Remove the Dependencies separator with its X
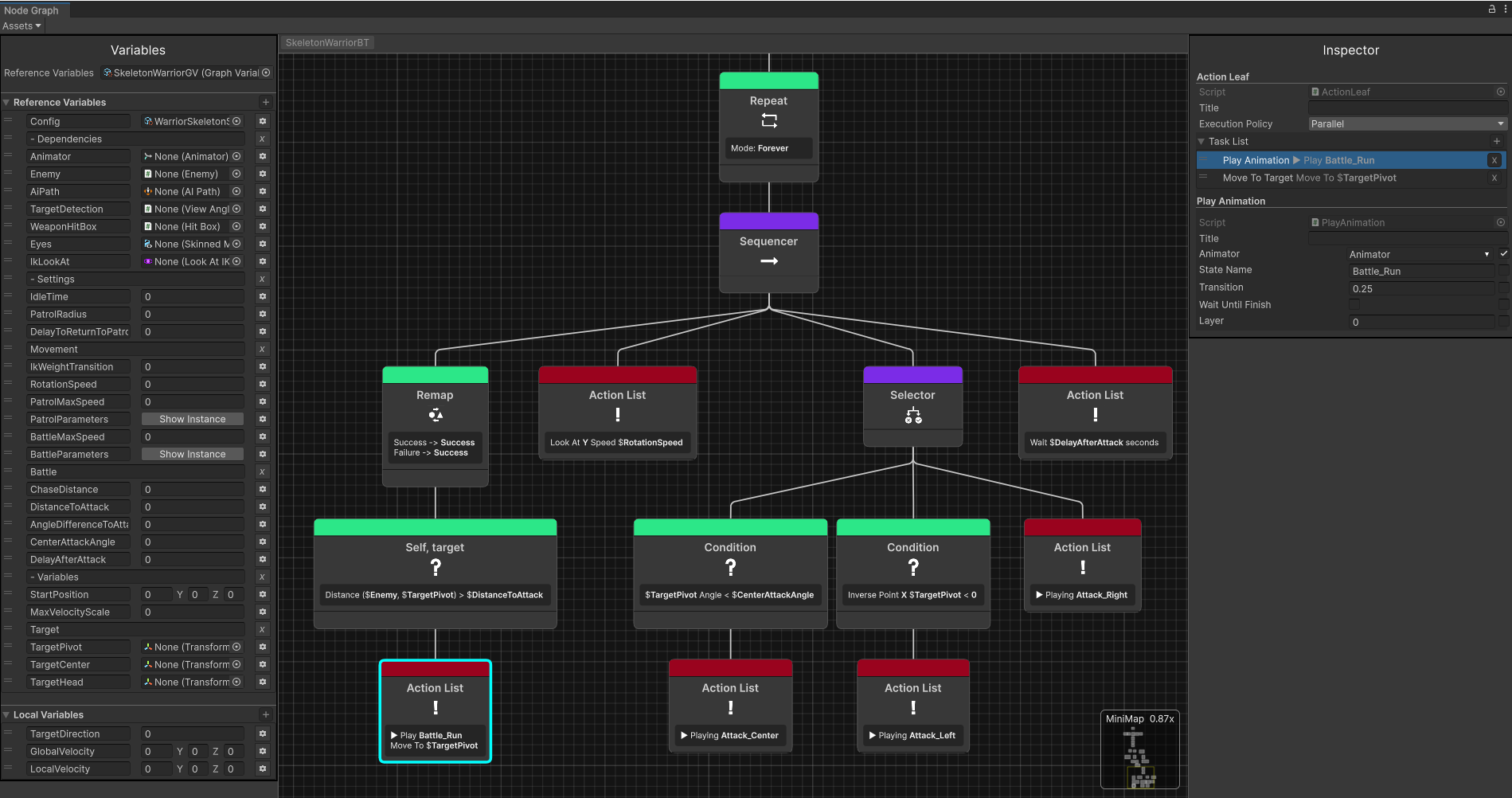Image resolution: width=1512 pixels, height=798 pixels. coord(262,139)
